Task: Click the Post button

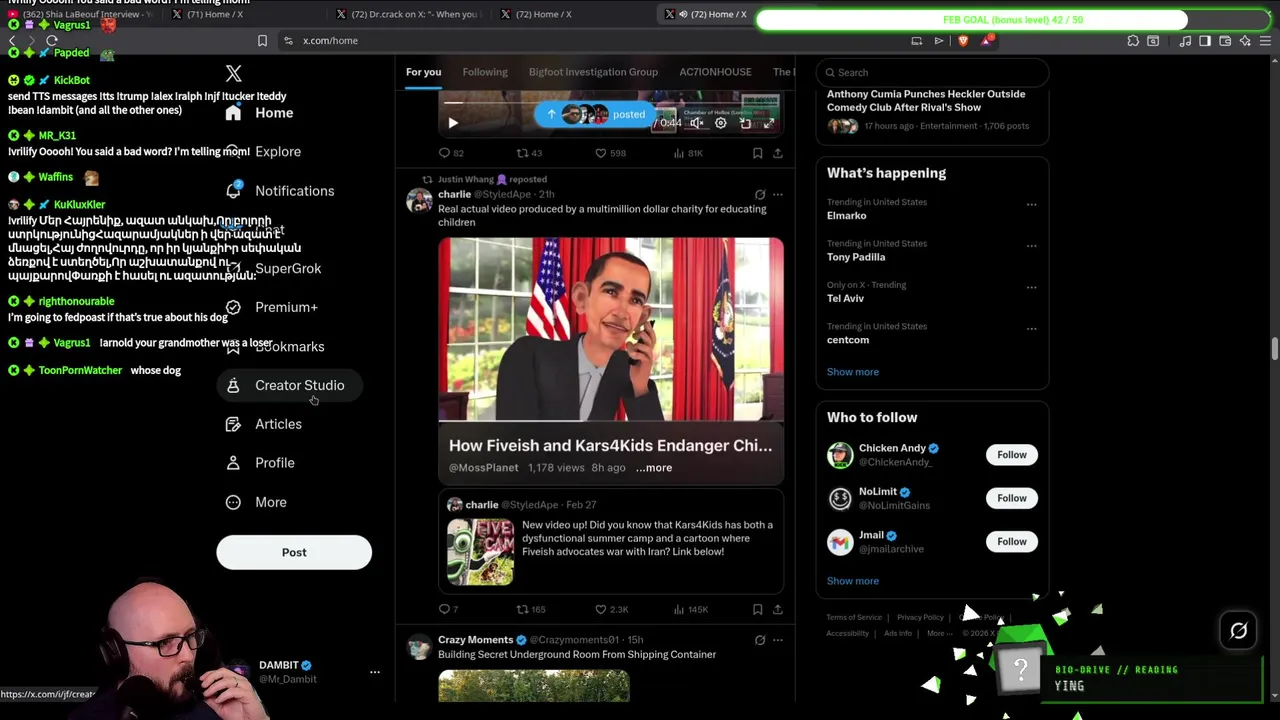Action: [x=294, y=552]
